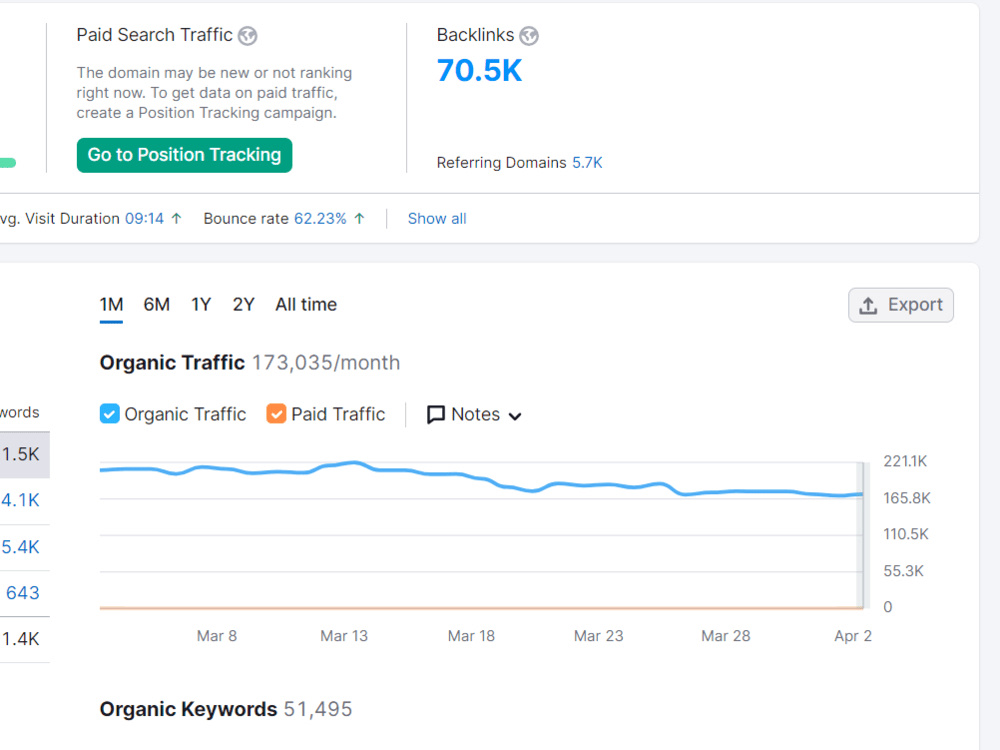Click the Notes speech bubble icon

tap(436, 415)
